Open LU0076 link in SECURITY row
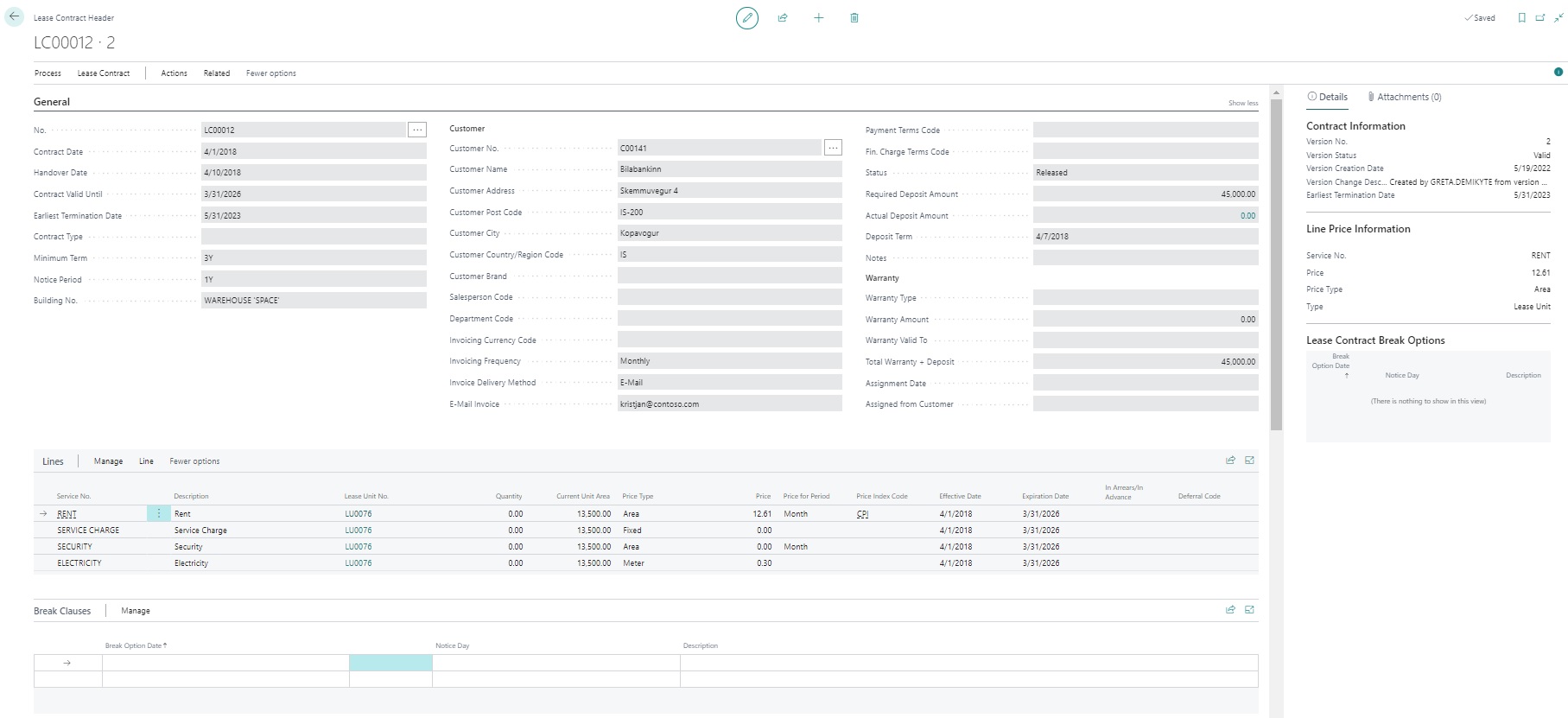Screen dimensions: 1568x718 pyautogui.click(x=359, y=547)
